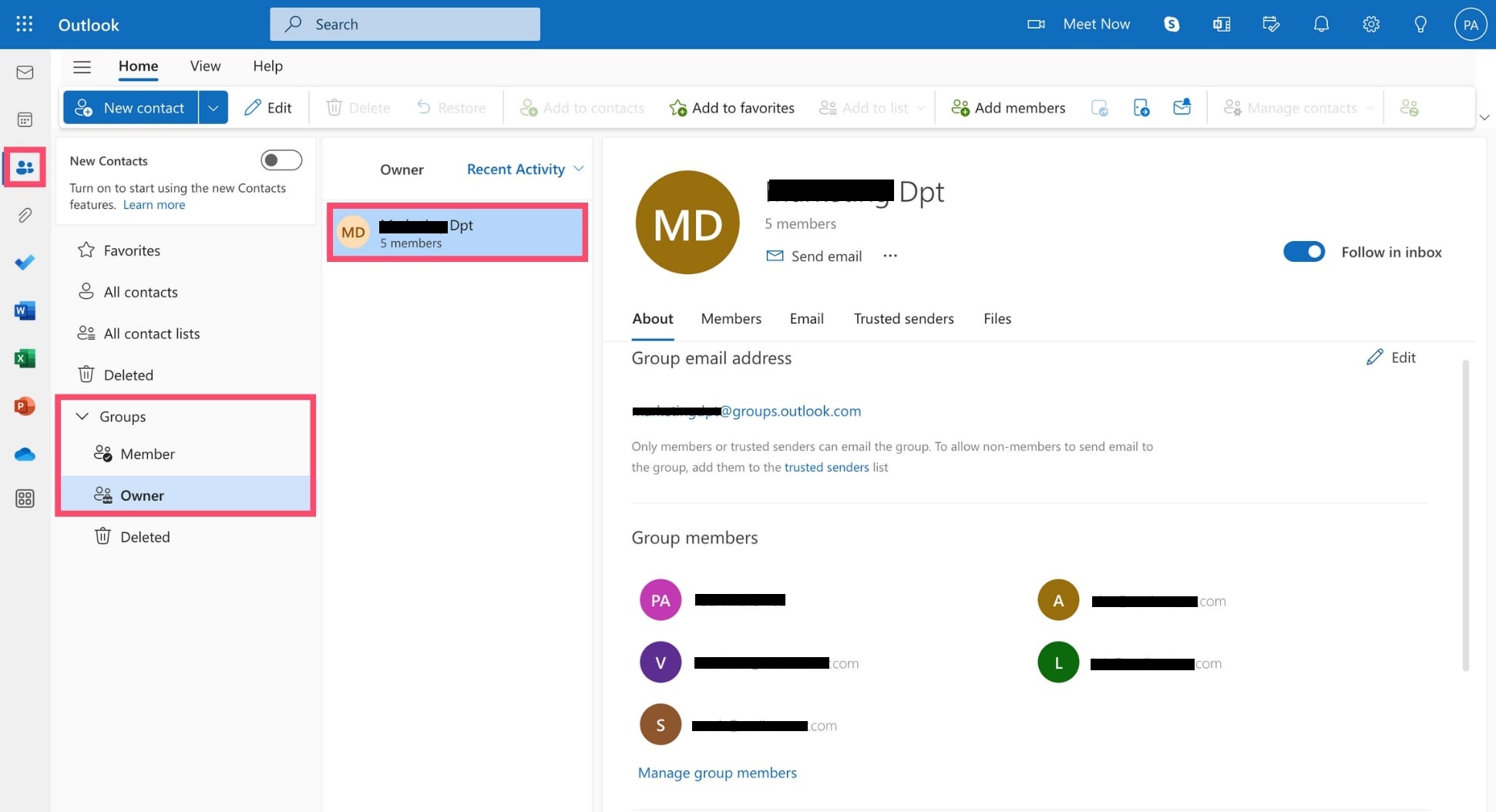
Task: Open the Files tab
Action: [997, 319]
